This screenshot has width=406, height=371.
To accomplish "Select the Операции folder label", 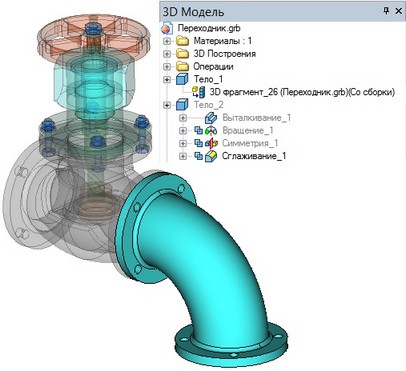I will pos(213,67).
